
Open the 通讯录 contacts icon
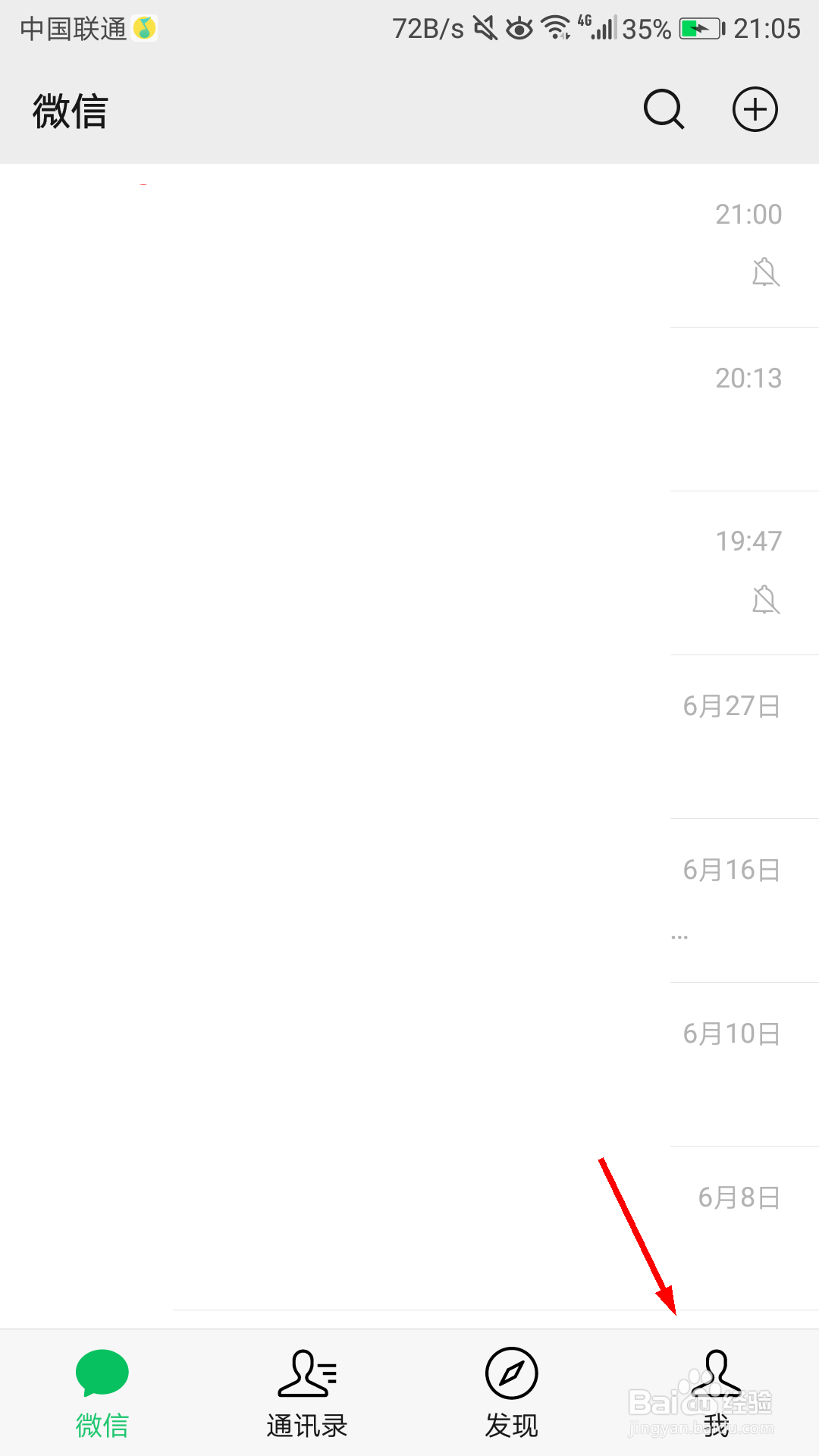307,1373
